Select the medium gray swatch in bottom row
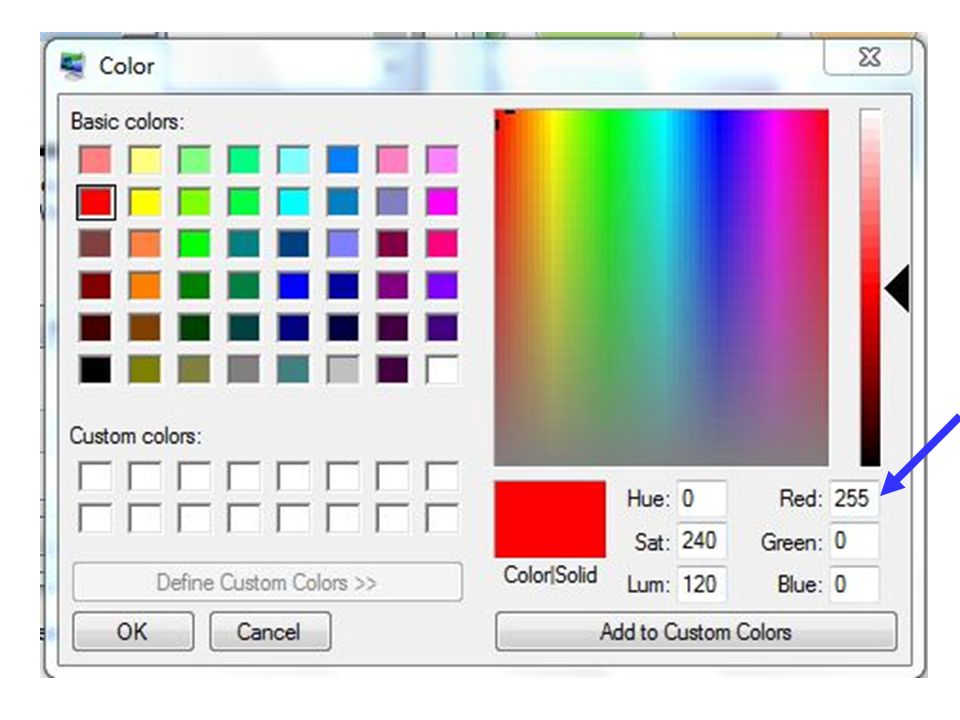Screen dimensions: 960x720 tap(244, 370)
